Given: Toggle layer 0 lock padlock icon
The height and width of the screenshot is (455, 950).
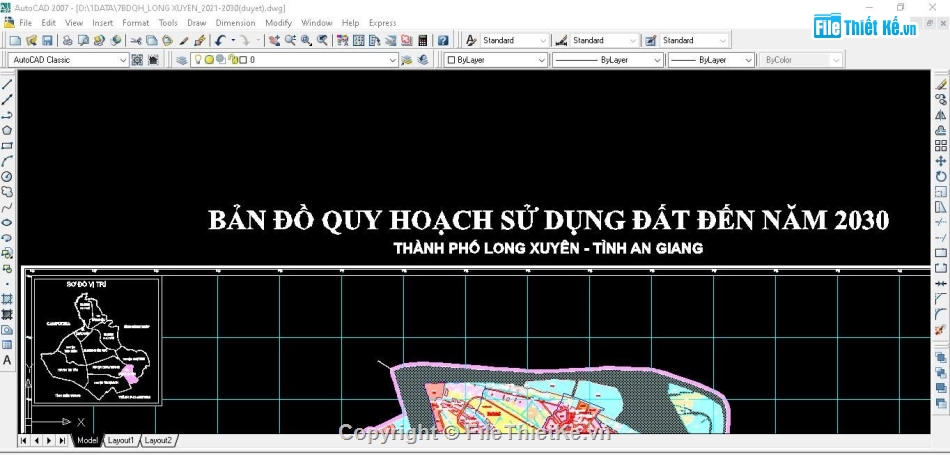Looking at the screenshot, I should pos(233,60).
